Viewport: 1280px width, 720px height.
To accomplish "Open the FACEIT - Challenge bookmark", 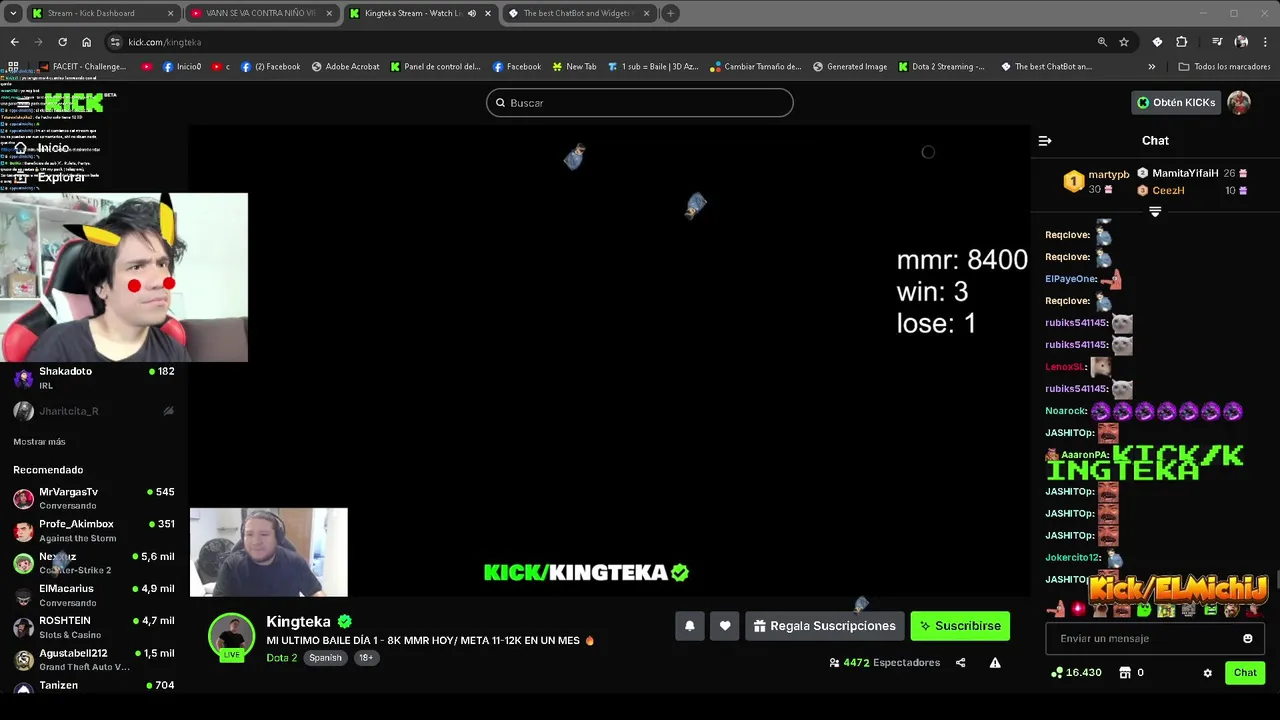I will [x=82, y=67].
